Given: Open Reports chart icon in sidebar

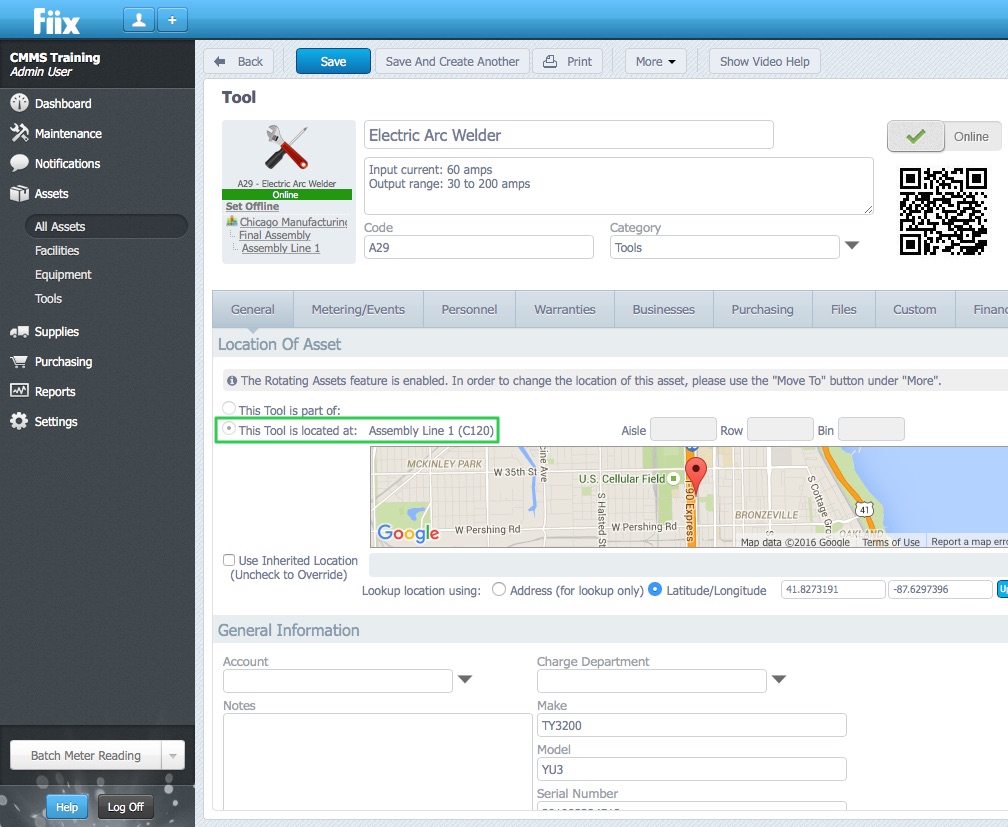Looking at the screenshot, I should [x=19, y=391].
